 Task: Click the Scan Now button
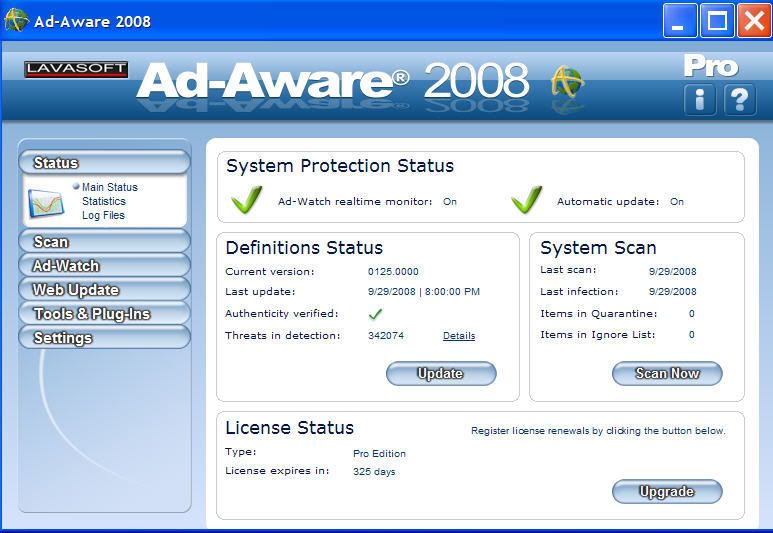click(x=667, y=374)
